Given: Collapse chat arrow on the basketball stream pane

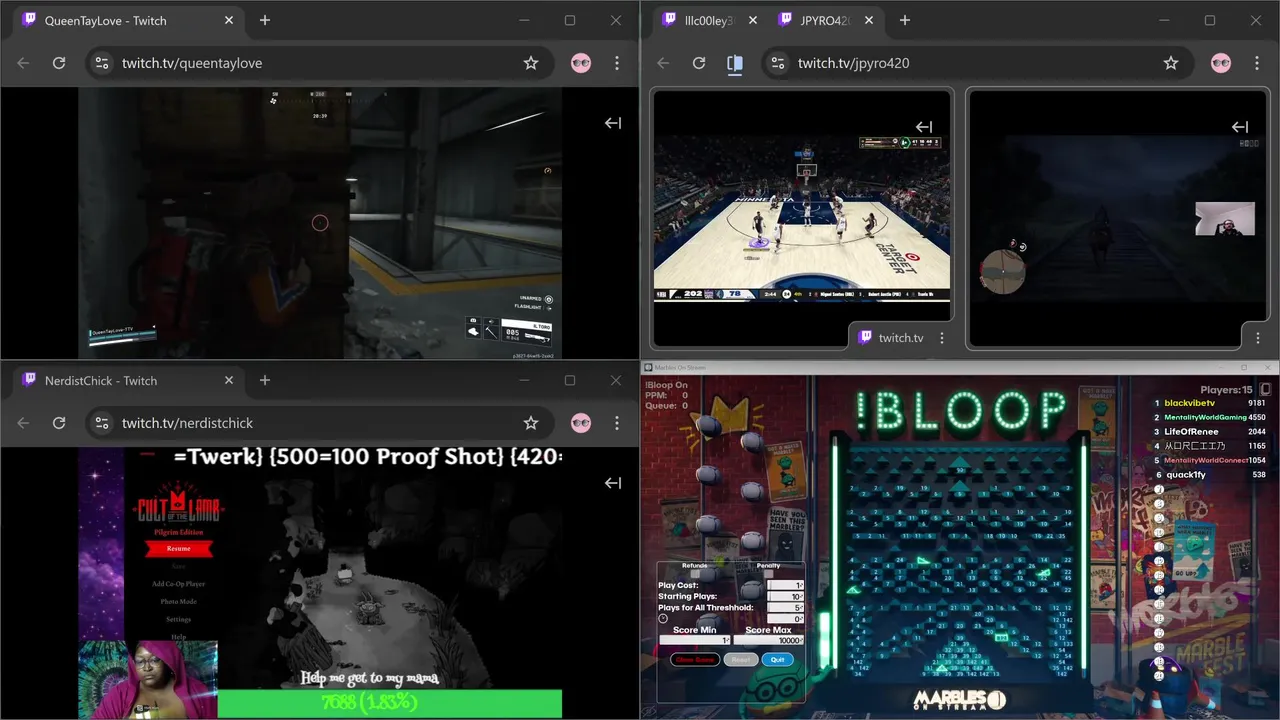Looking at the screenshot, I should (924, 127).
